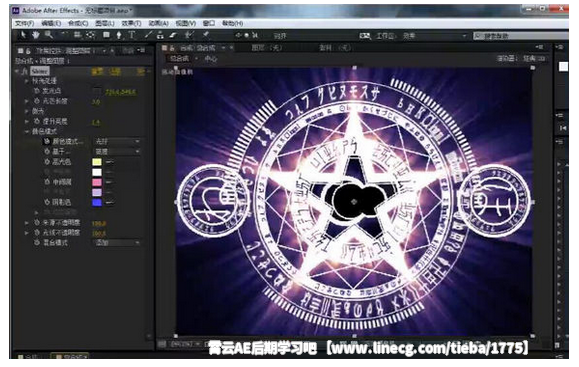Image resolution: width=579 pixels, height=367 pixels.
Task: Toggle the 中间调 stopwatch
Action: [47, 182]
